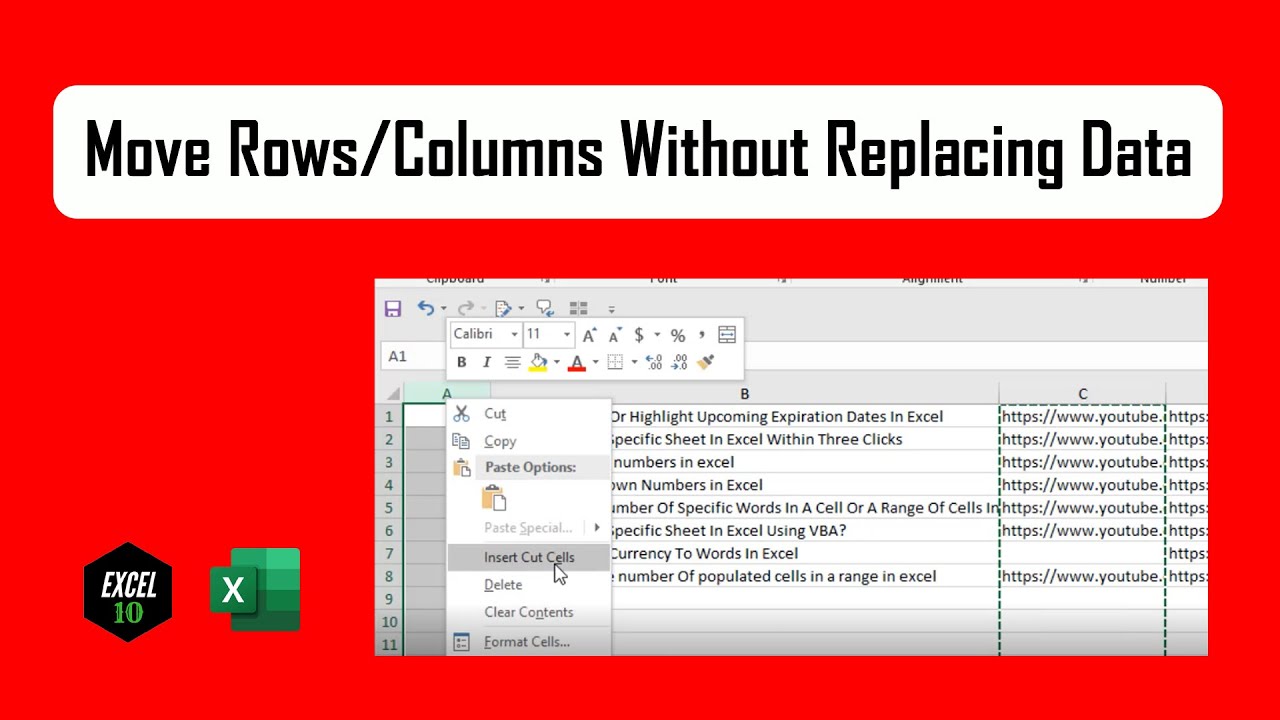The image size is (1280, 720).
Task: Click Decrease Decimal icon
Action: pyautogui.click(x=680, y=362)
